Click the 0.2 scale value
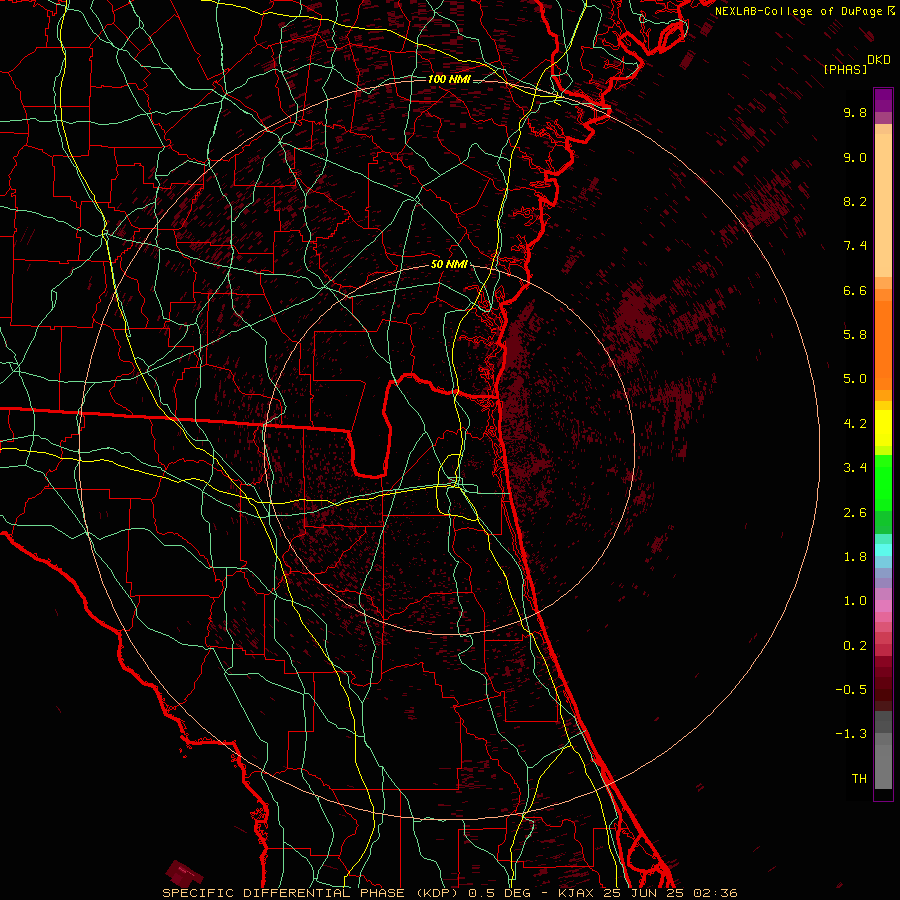The image size is (900, 900). tap(855, 646)
